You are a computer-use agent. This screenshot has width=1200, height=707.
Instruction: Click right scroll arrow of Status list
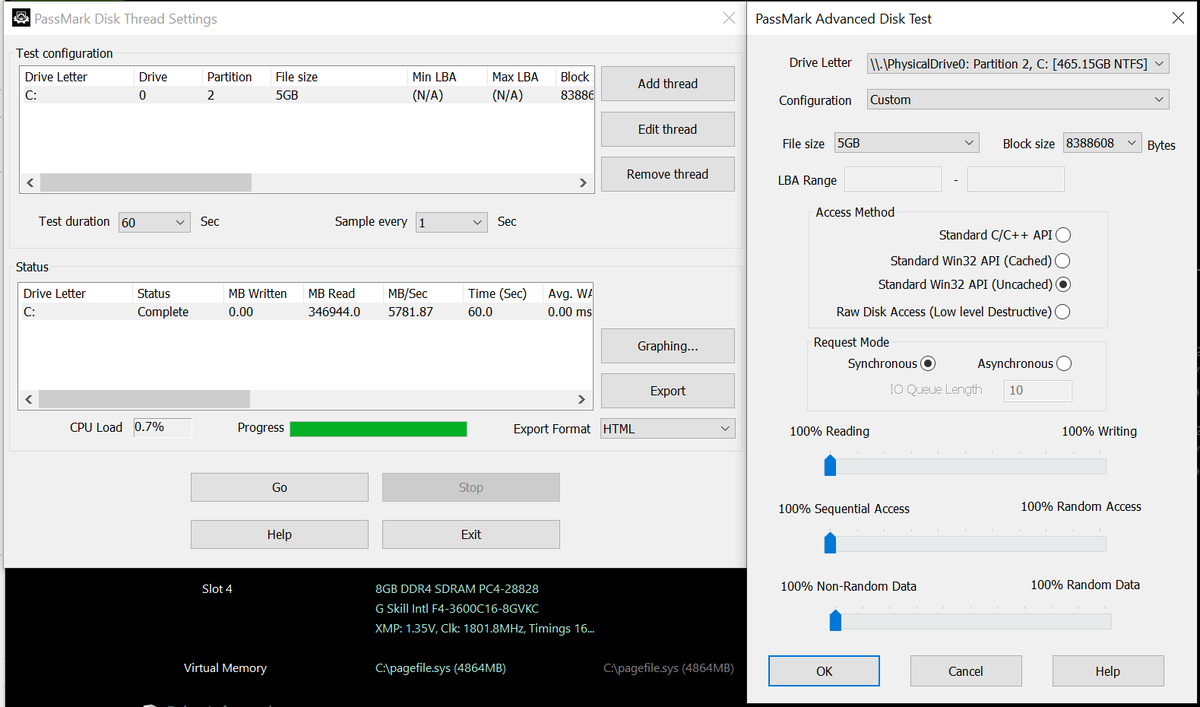[584, 400]
